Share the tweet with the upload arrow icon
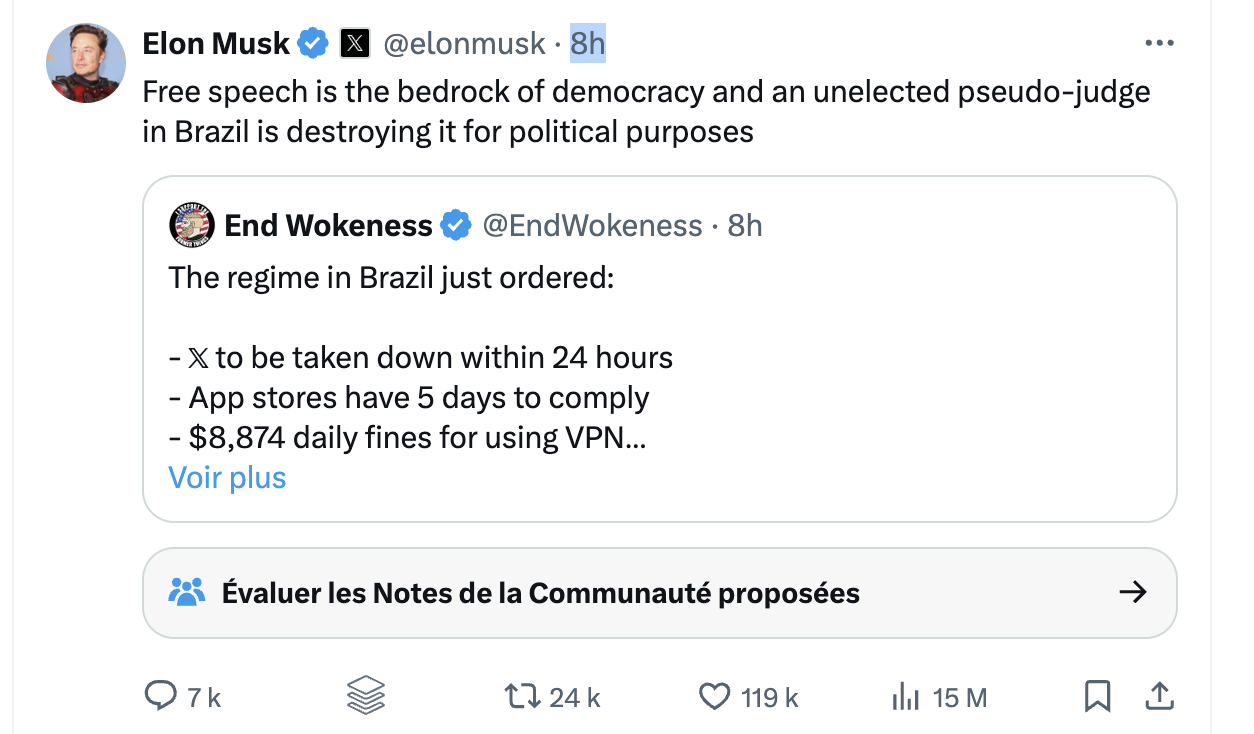 click(x=1158, y=696)
